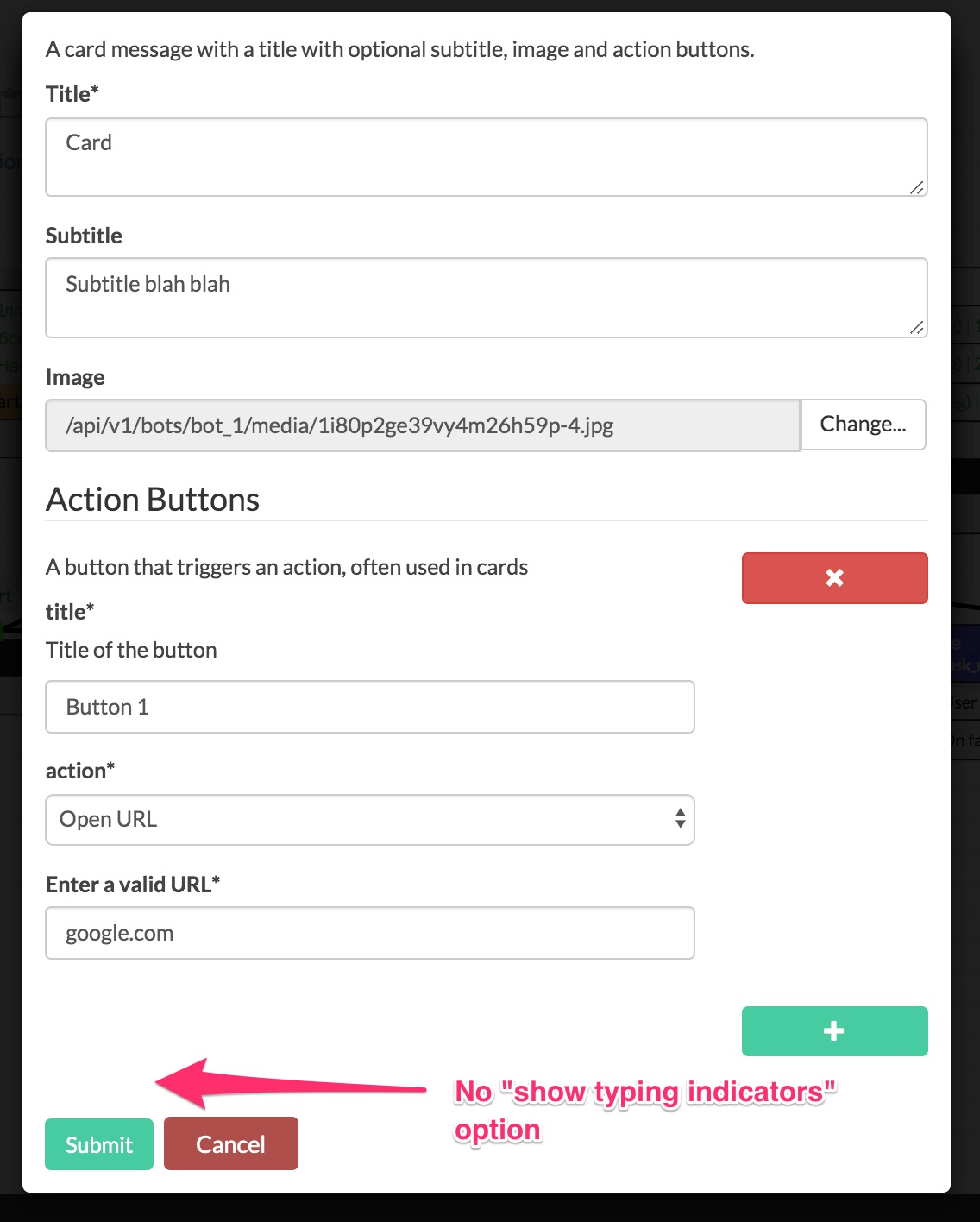Add a new action button with green plus
This screenshot has height=1222, width=980.
point(833,1030)
